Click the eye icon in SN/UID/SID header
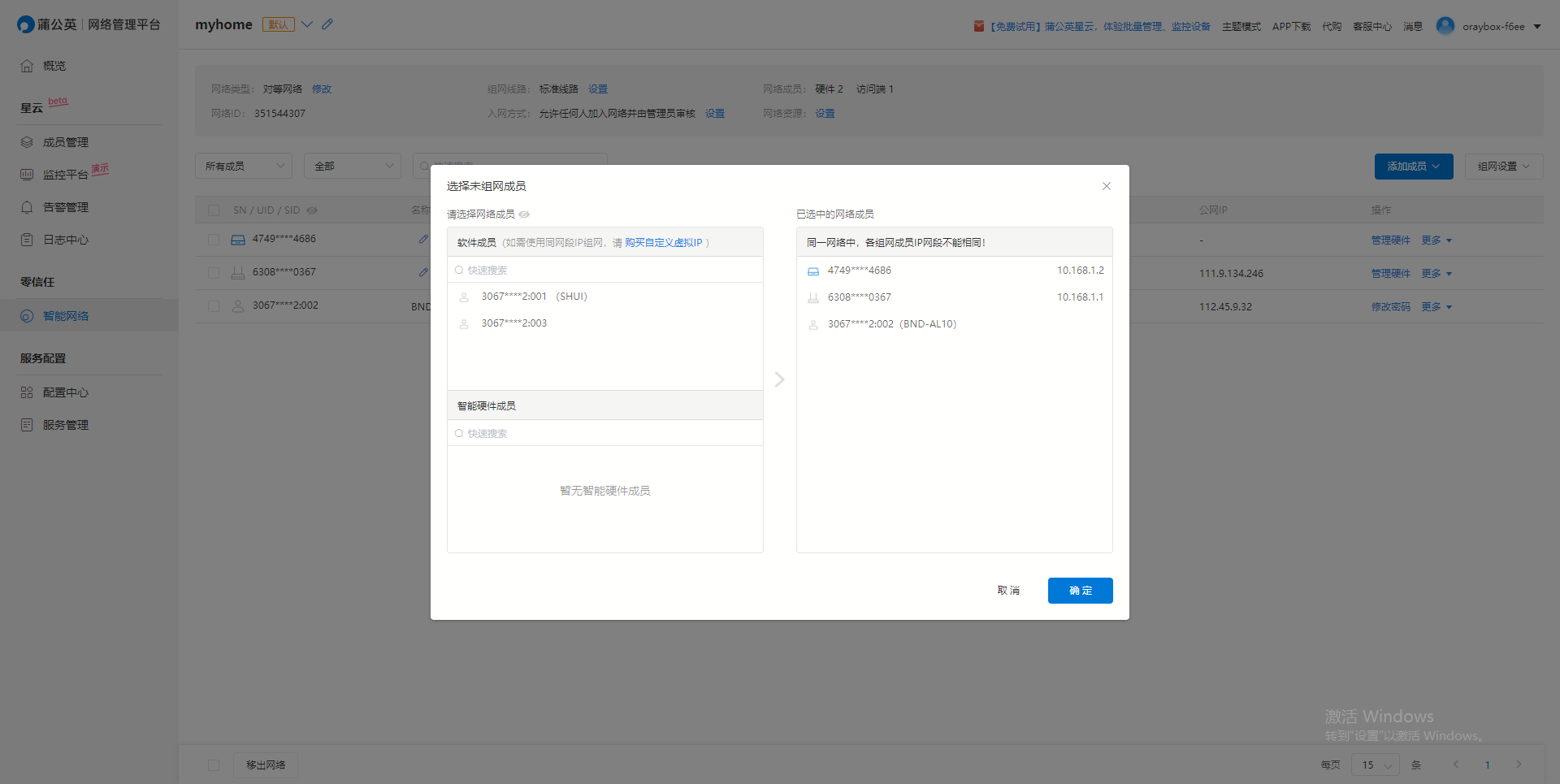 pyautogui.click(x=312, y=210)
